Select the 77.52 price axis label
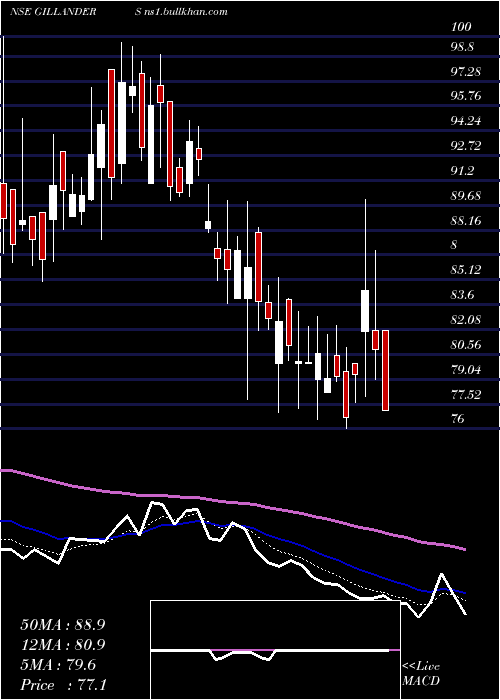This screenshot has height=700, width=500. click(466, 394)
